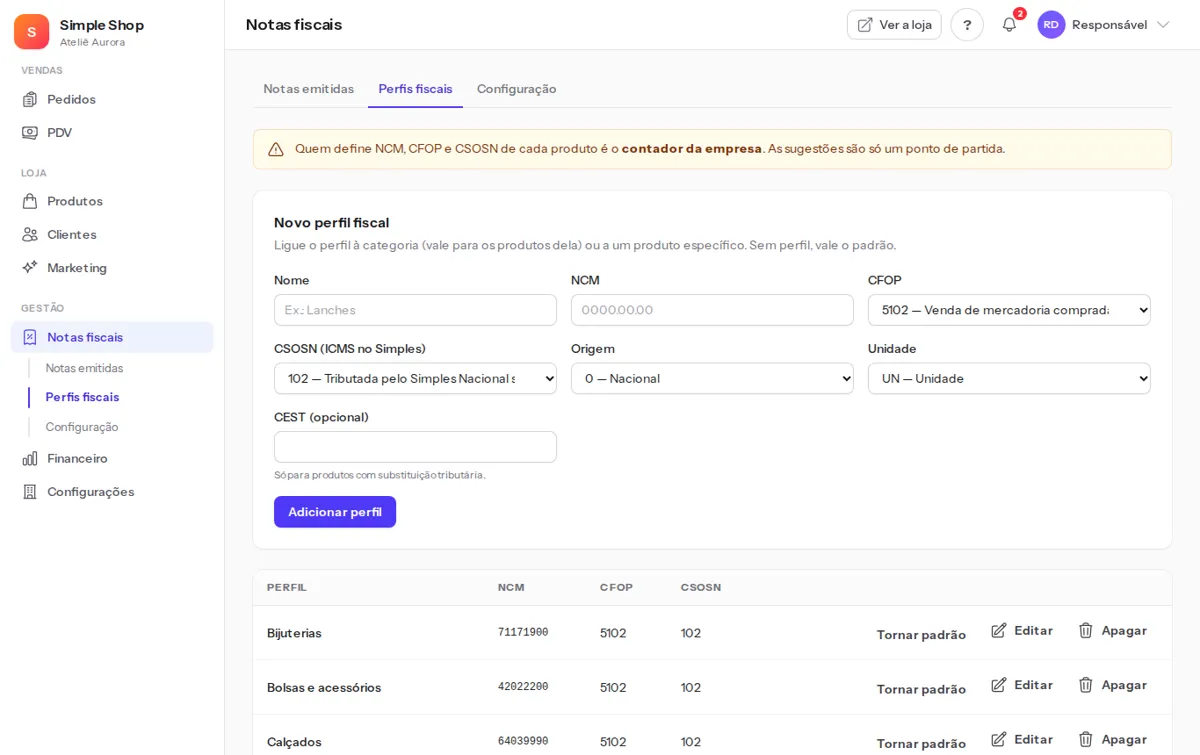
Task: Switch to the Configuração tab
Action: coord(516,89)
